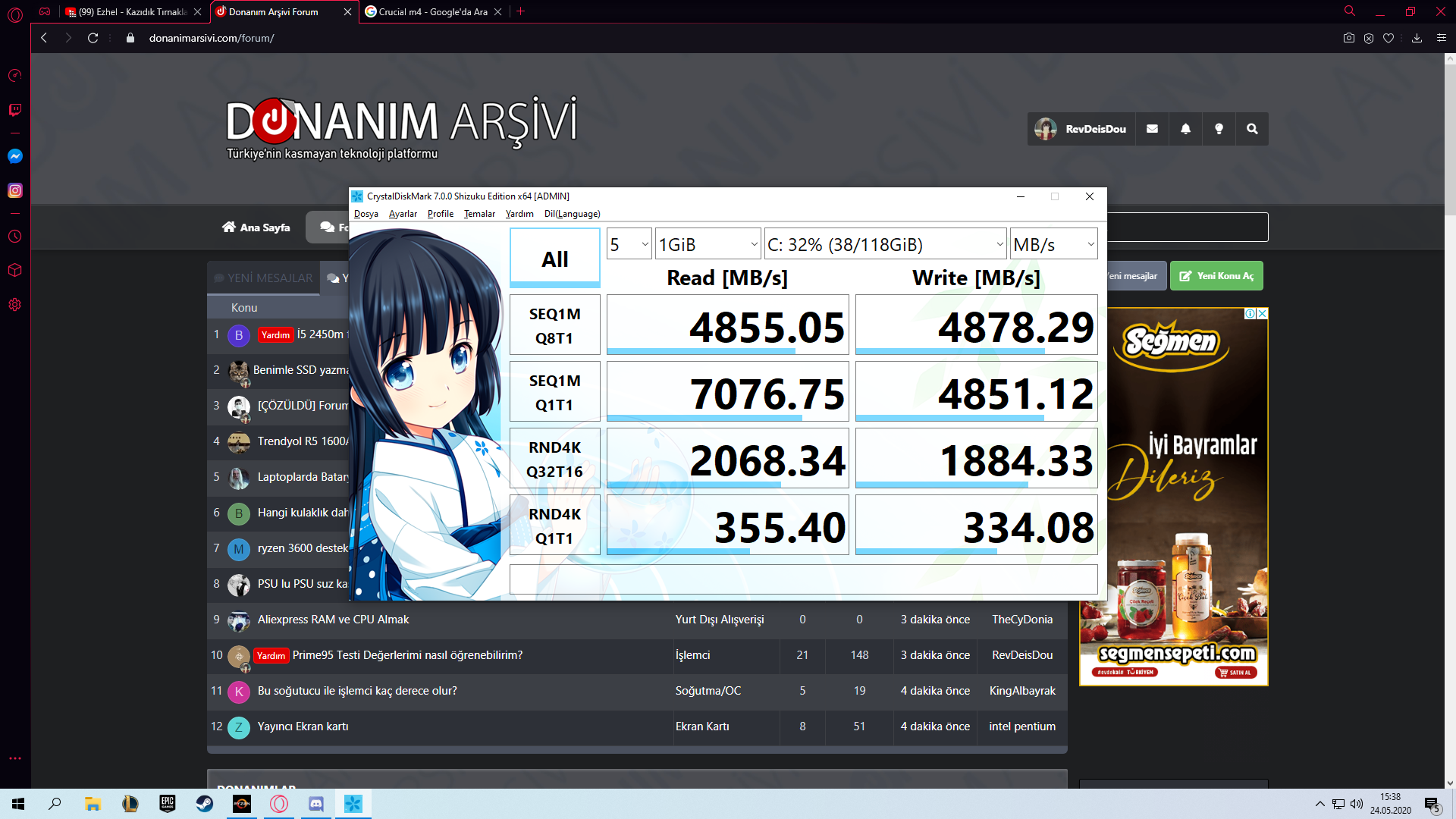Open test count dropdown showing 5
1456x819 pixels.
tap(629, 244)
